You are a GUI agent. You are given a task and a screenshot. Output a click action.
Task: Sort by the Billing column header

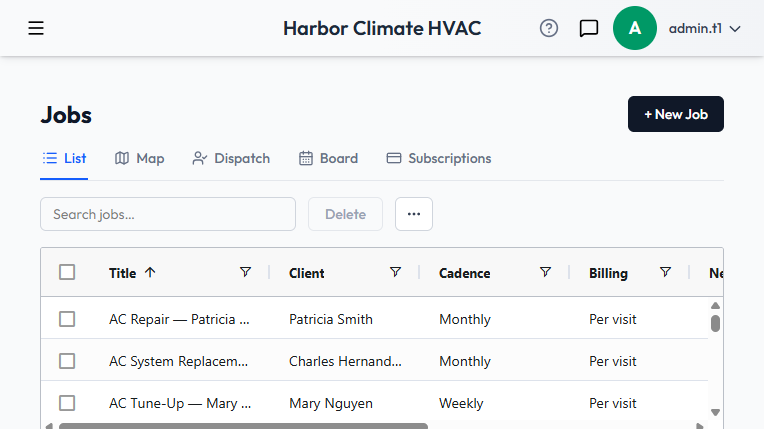click(x=608, y=273)
